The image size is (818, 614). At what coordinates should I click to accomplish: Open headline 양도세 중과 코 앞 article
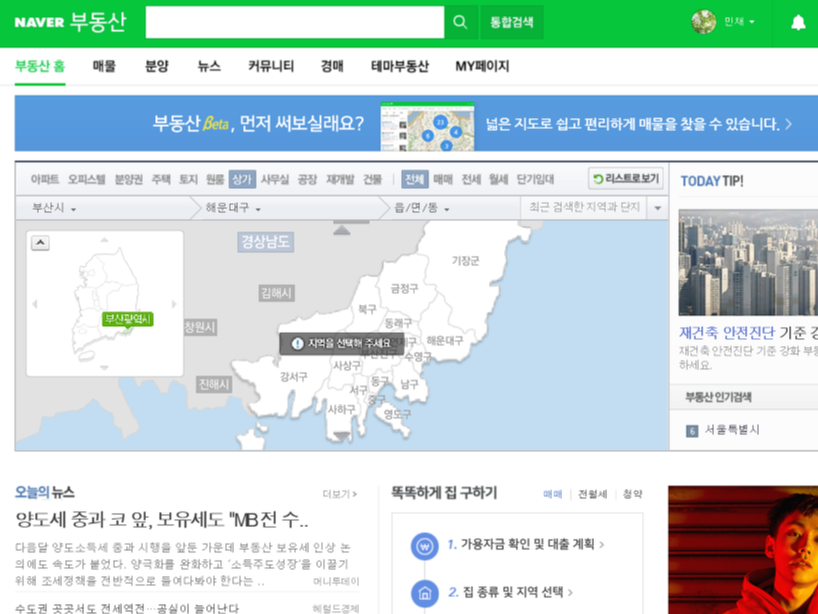[x=162, y=520]
